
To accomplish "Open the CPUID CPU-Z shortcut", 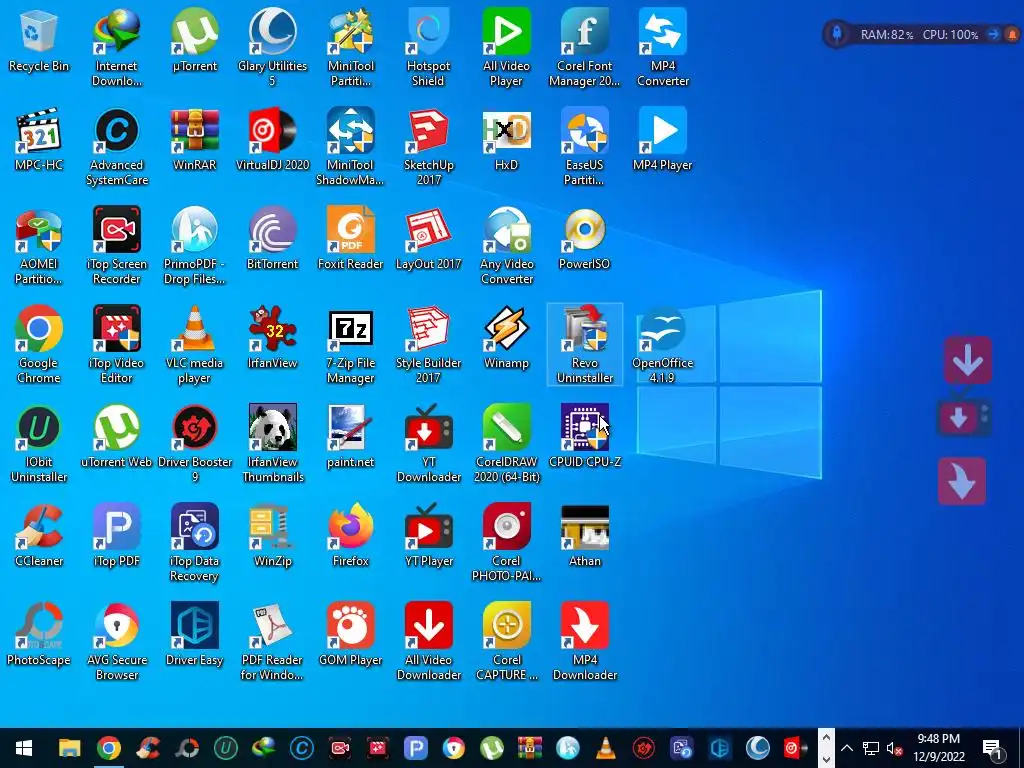I will pos(584,436).
